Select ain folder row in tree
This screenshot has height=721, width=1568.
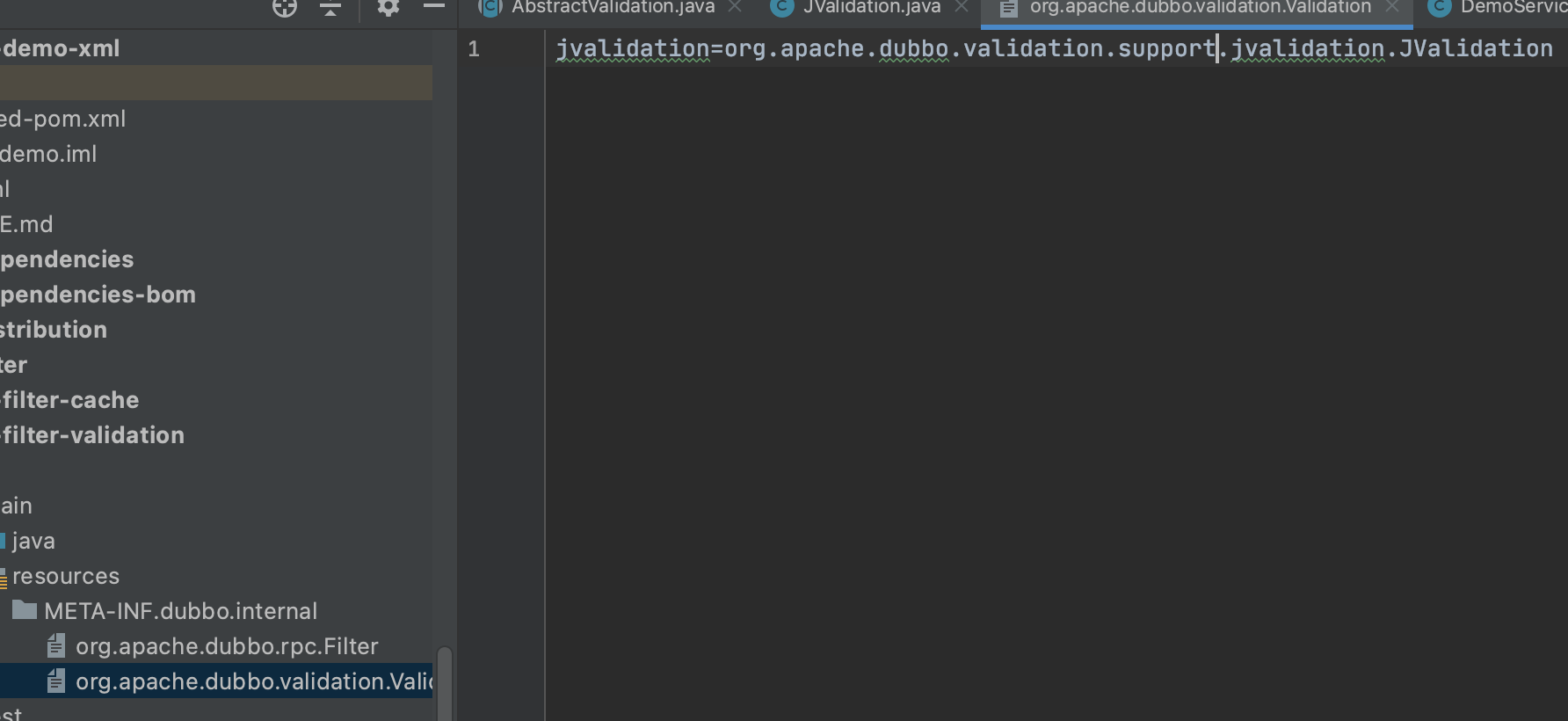pos(16,506)
